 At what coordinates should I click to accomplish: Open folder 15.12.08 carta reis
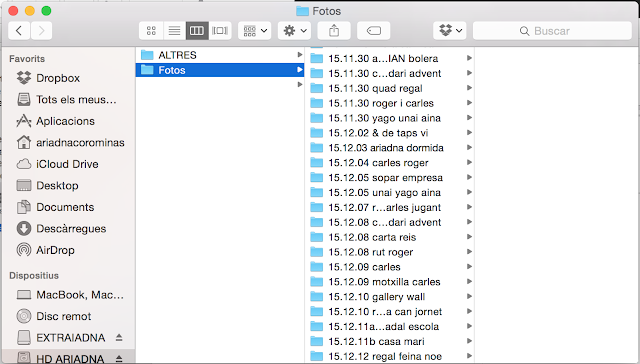[x=389, y=237]
